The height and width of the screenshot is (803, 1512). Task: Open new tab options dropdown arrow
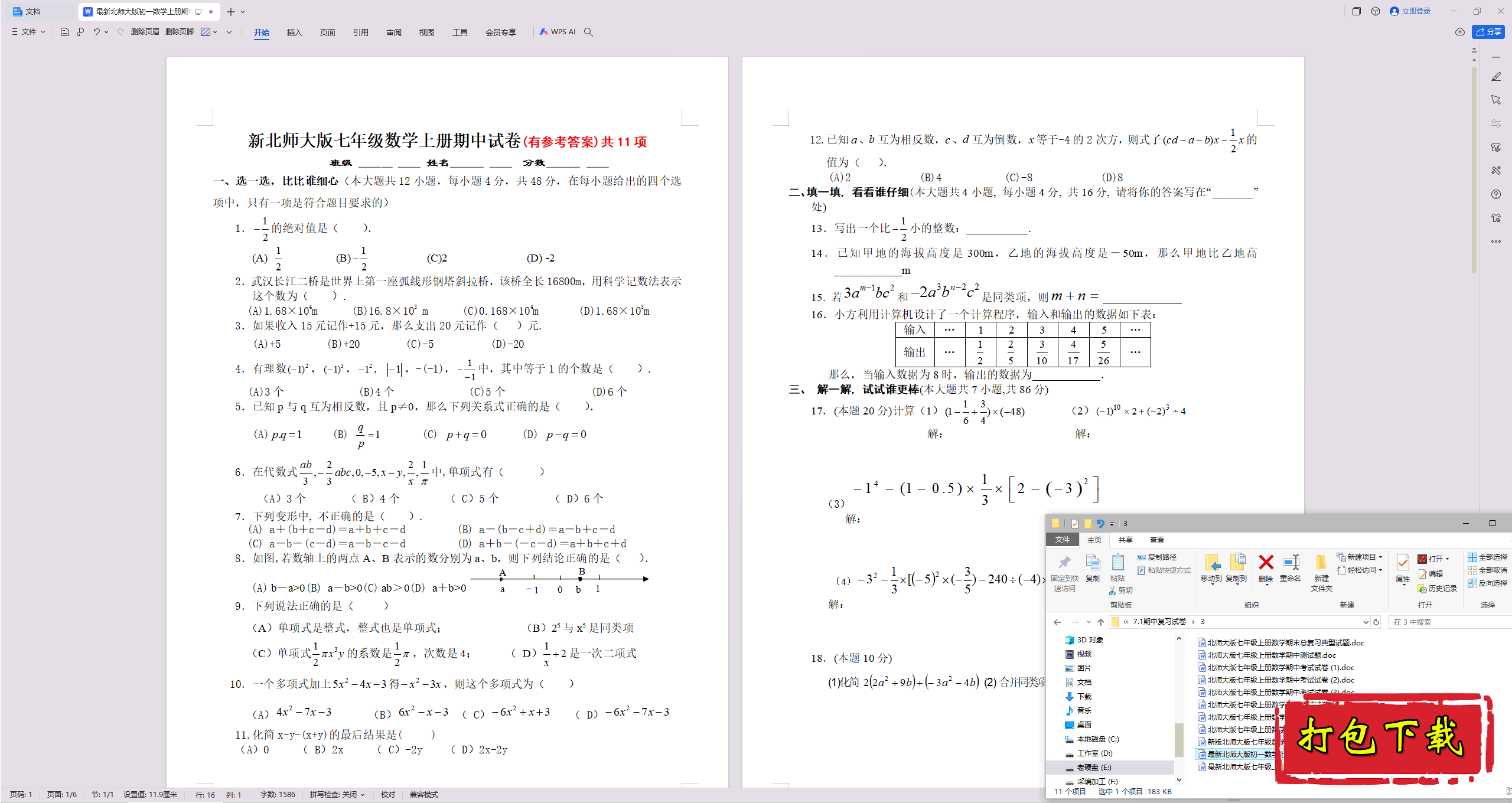(x=243, y=11)
